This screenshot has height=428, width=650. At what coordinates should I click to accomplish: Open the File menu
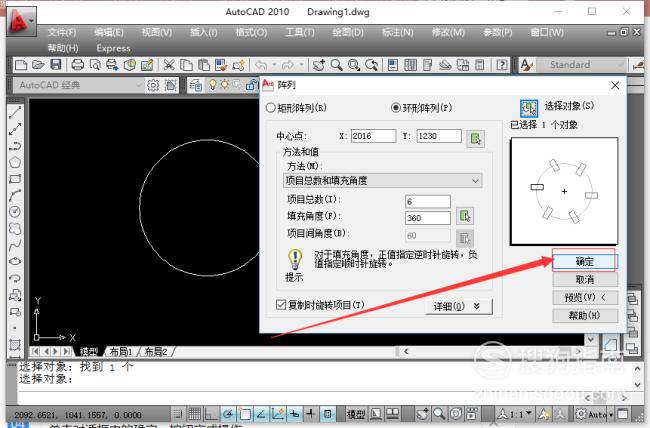pos(62,32)
